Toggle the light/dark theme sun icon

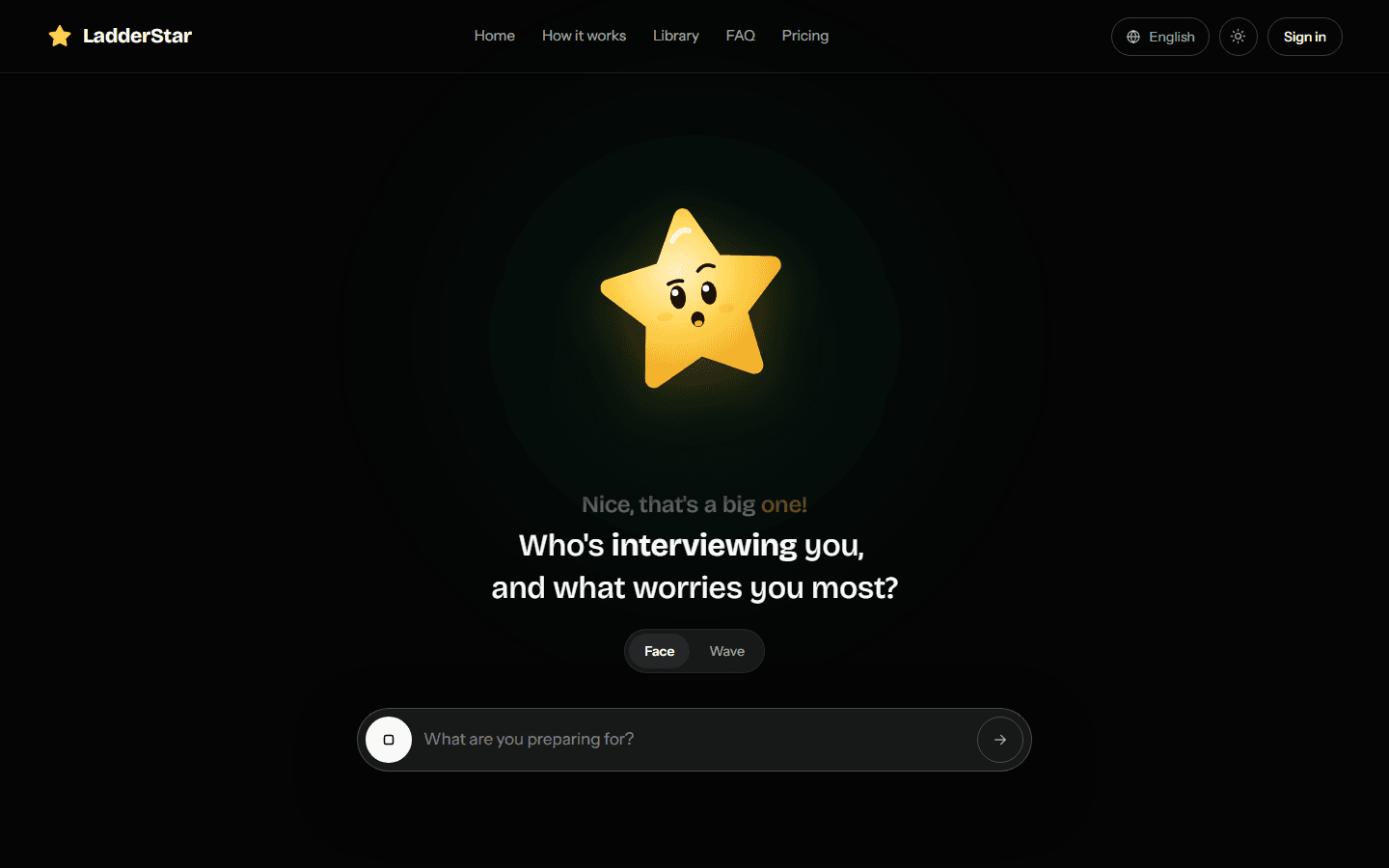pos(1239,37)
